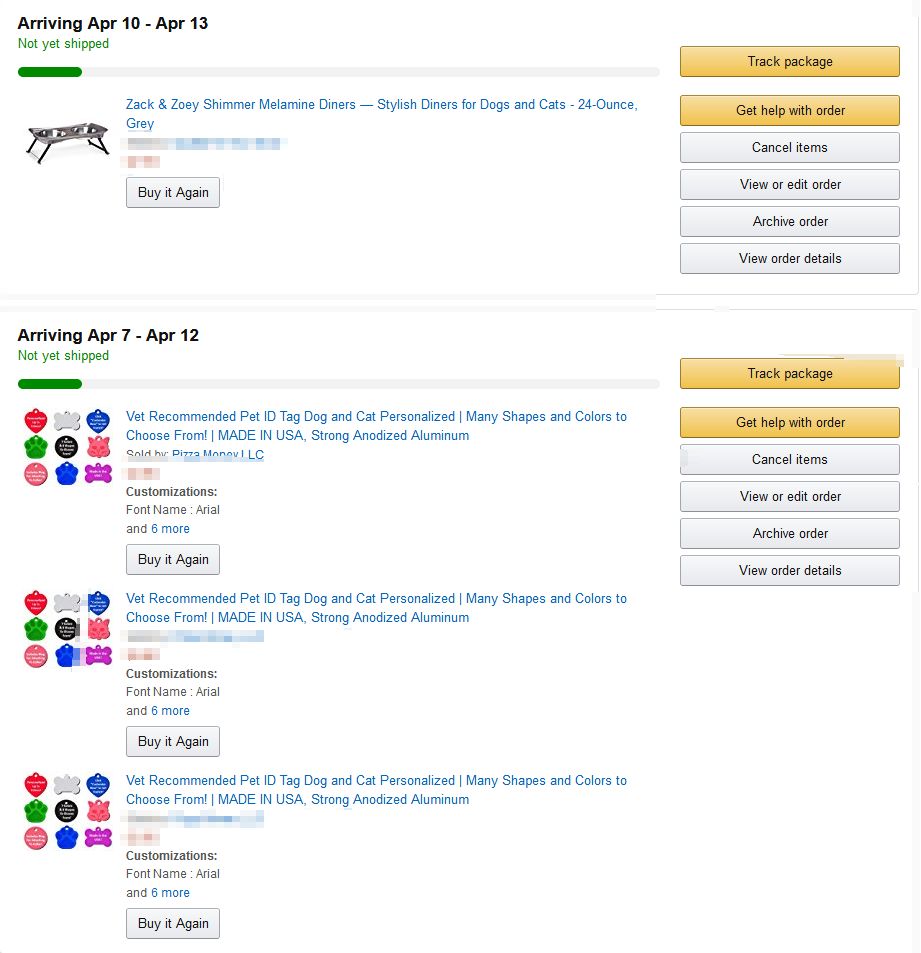The image size is (921, 953).
Task: Expand 6 more customizations for the first tag
Action: 170,529
